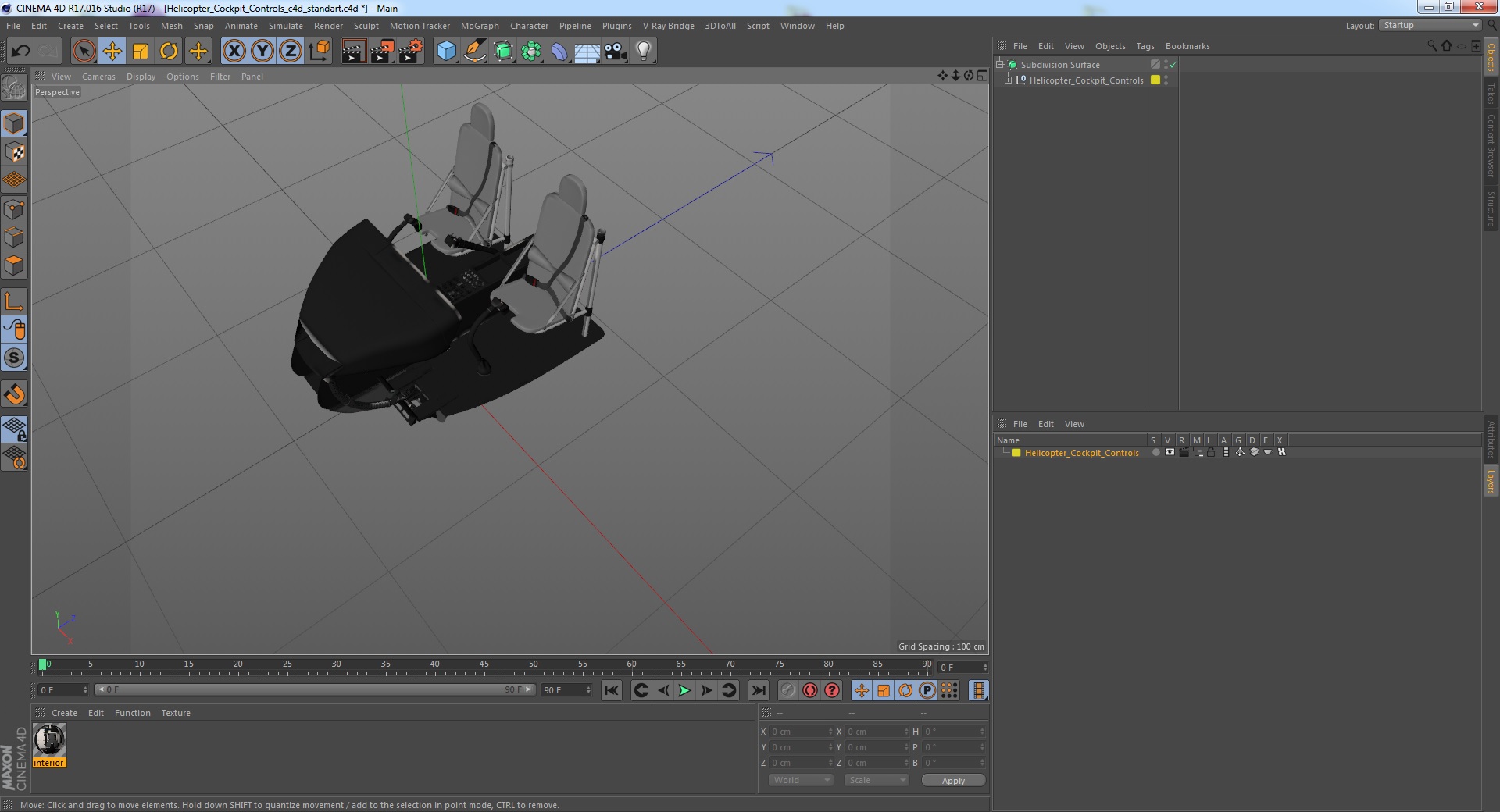Toggle Y axis lock
1500x812 pixels.
point(262,52)
